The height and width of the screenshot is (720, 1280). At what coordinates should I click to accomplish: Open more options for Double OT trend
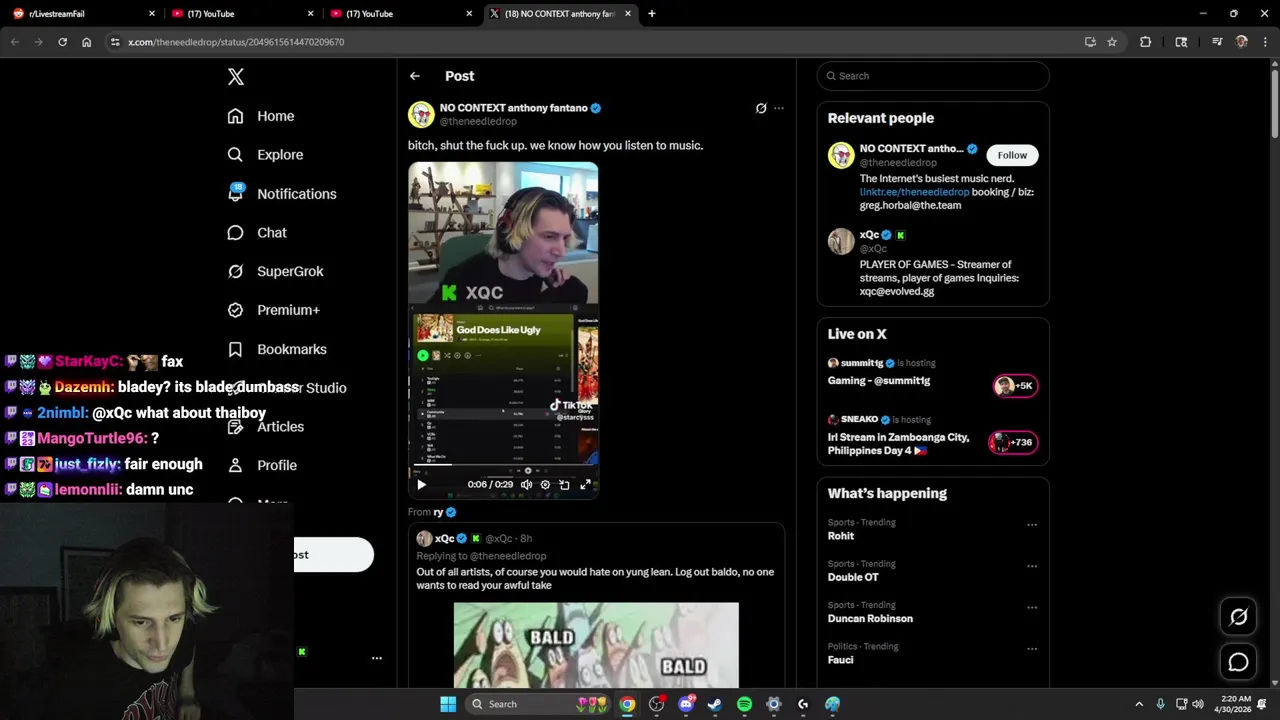tap(1032, 566)
